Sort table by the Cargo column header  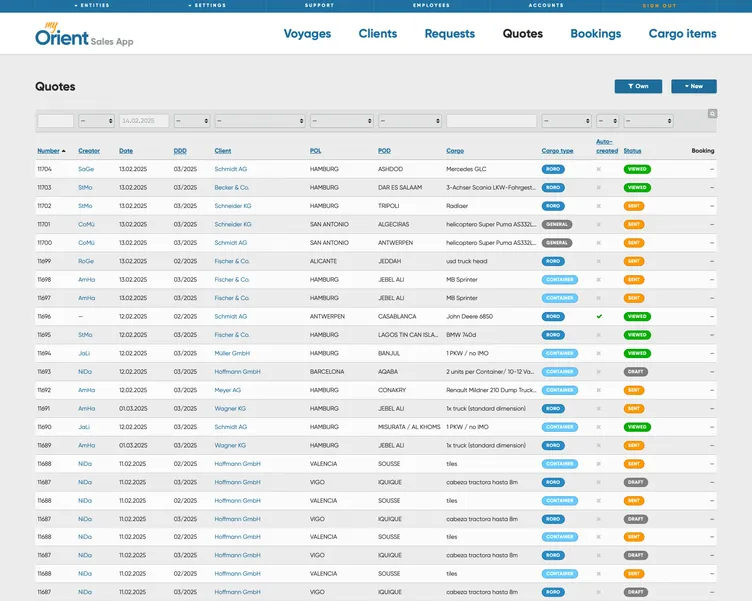(455, 151)
